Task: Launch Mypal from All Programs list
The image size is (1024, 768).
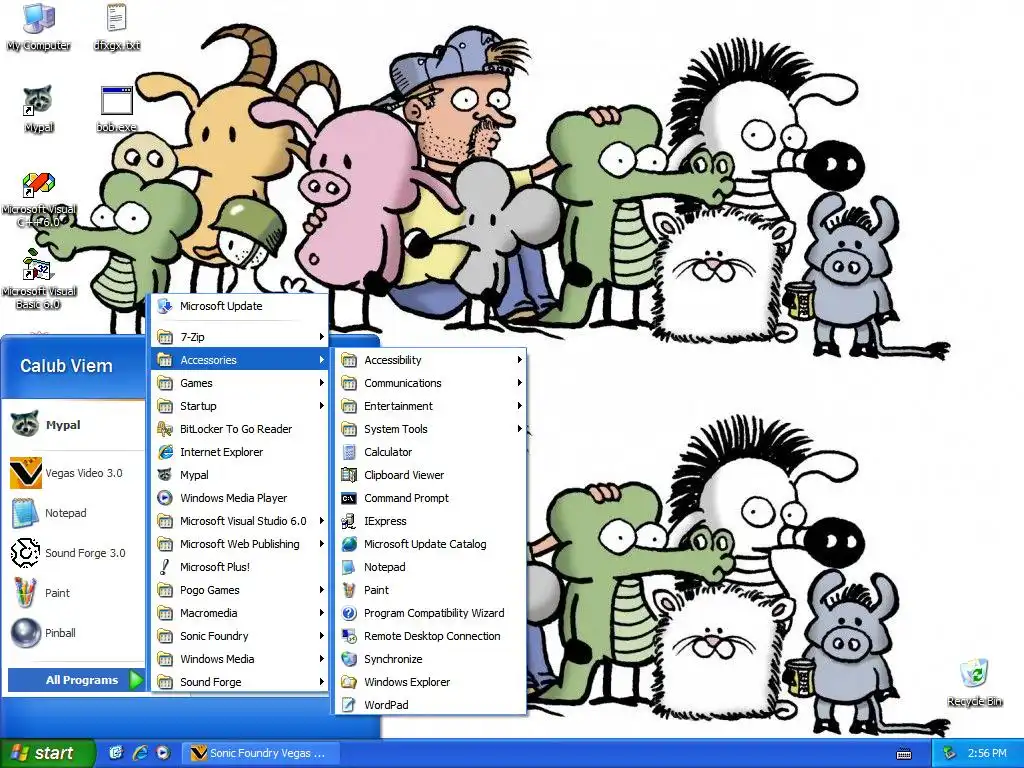Action: pos(240,475)
